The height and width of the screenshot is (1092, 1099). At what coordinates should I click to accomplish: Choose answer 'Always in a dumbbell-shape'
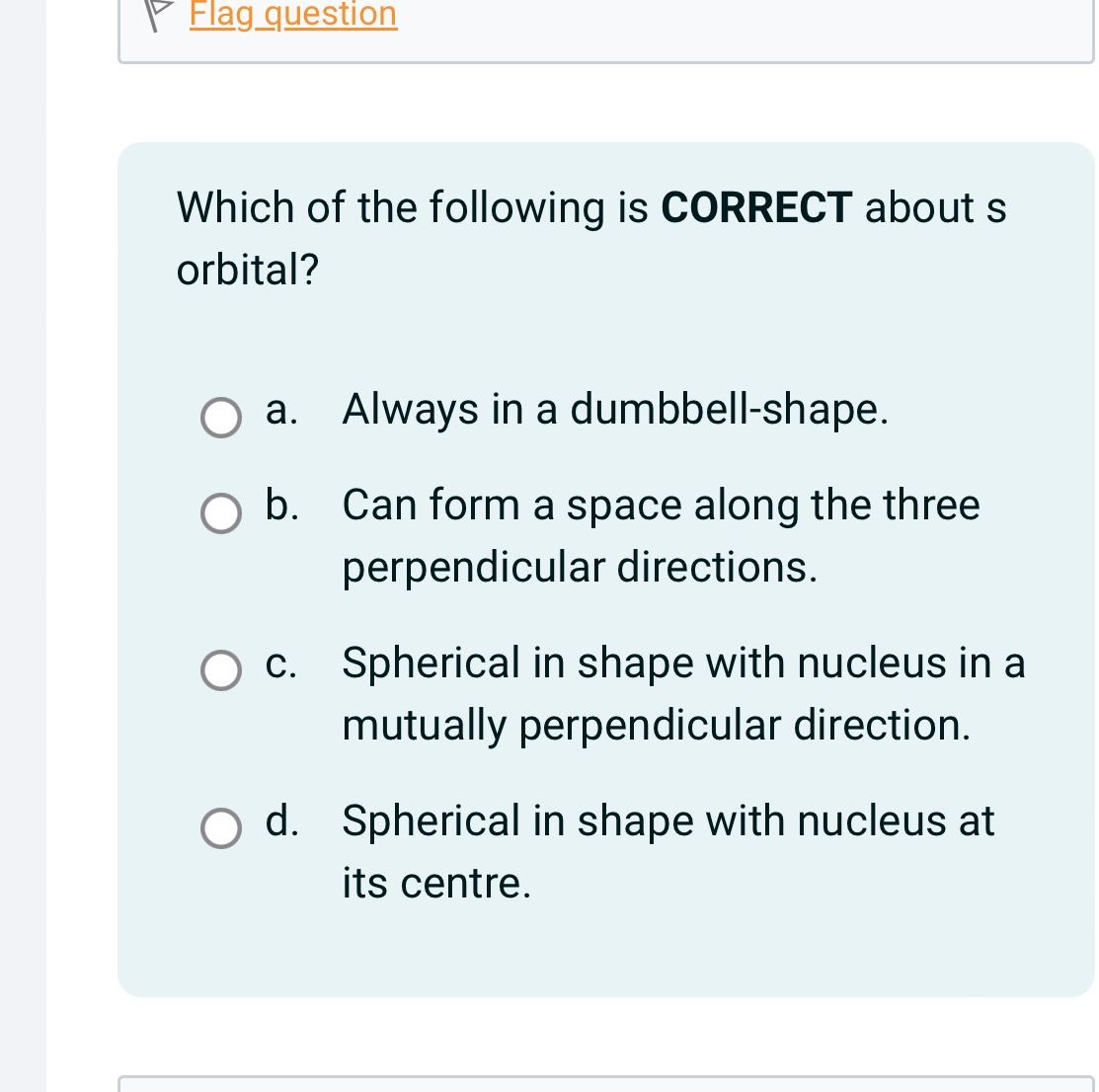[x=615, y=409]
